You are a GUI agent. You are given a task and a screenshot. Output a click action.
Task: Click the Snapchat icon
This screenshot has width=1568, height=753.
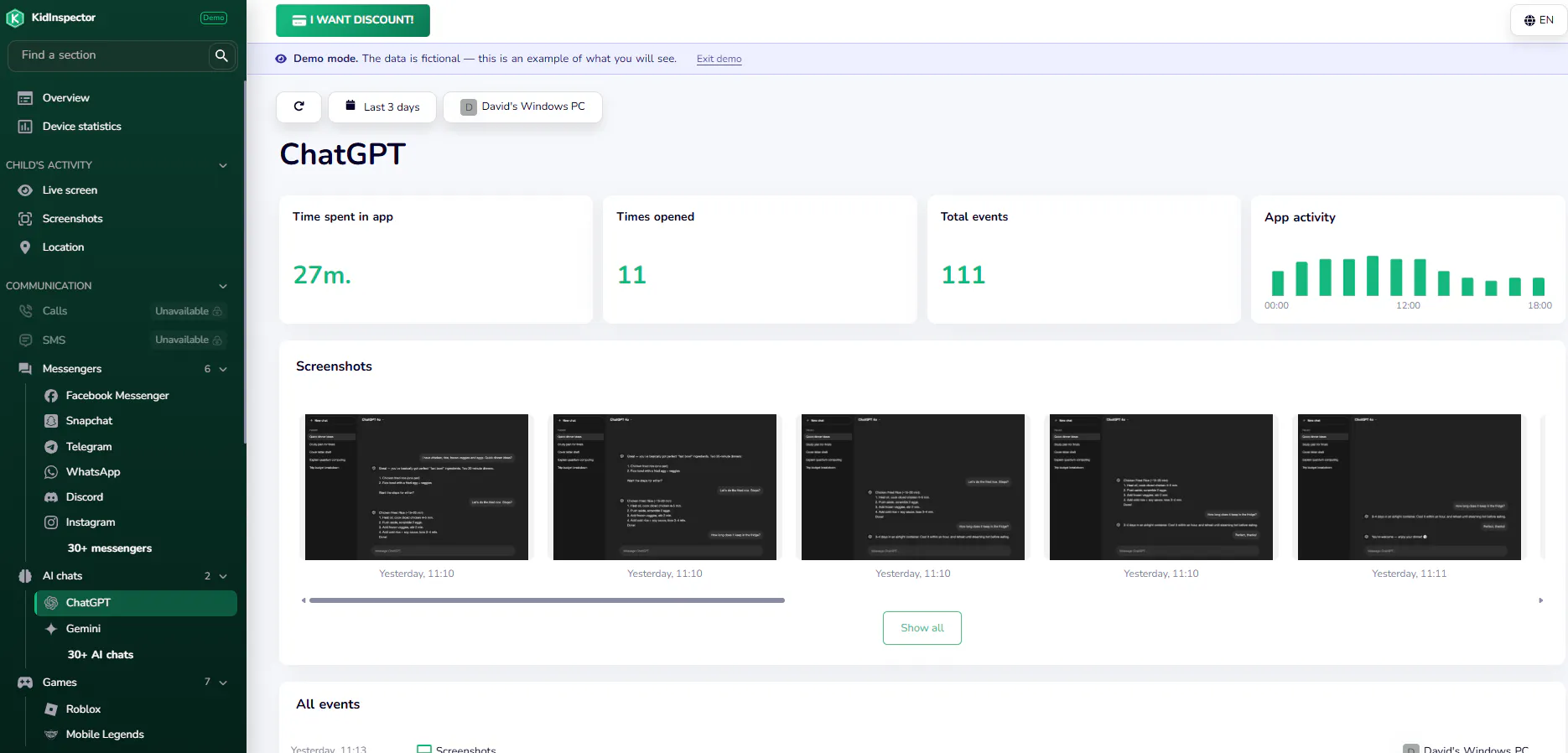coord(51,421)
